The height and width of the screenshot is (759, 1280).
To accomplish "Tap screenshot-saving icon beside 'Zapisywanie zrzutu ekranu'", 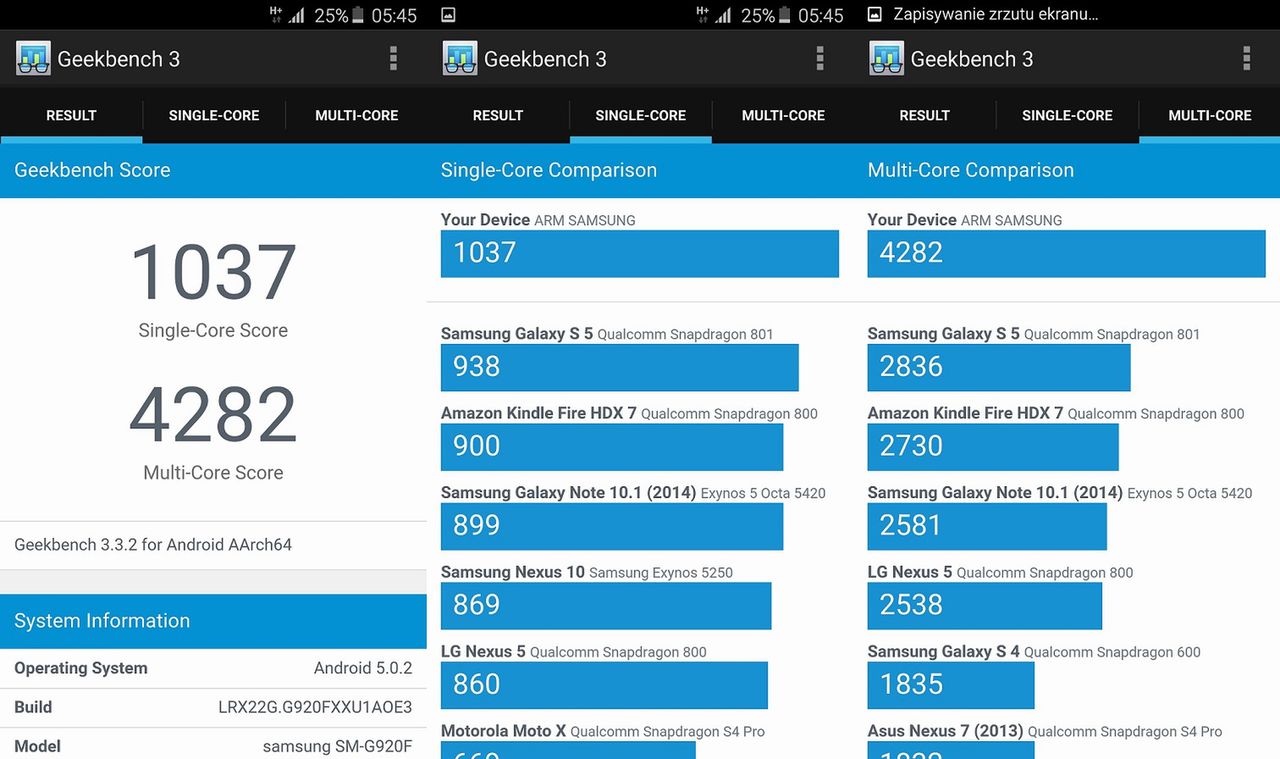I will click(x=875, y=14).
